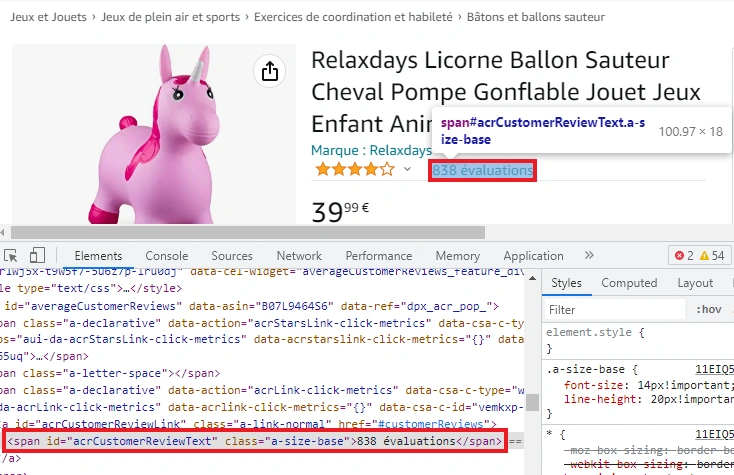Click the star rating icons

(x=355, y=169)
